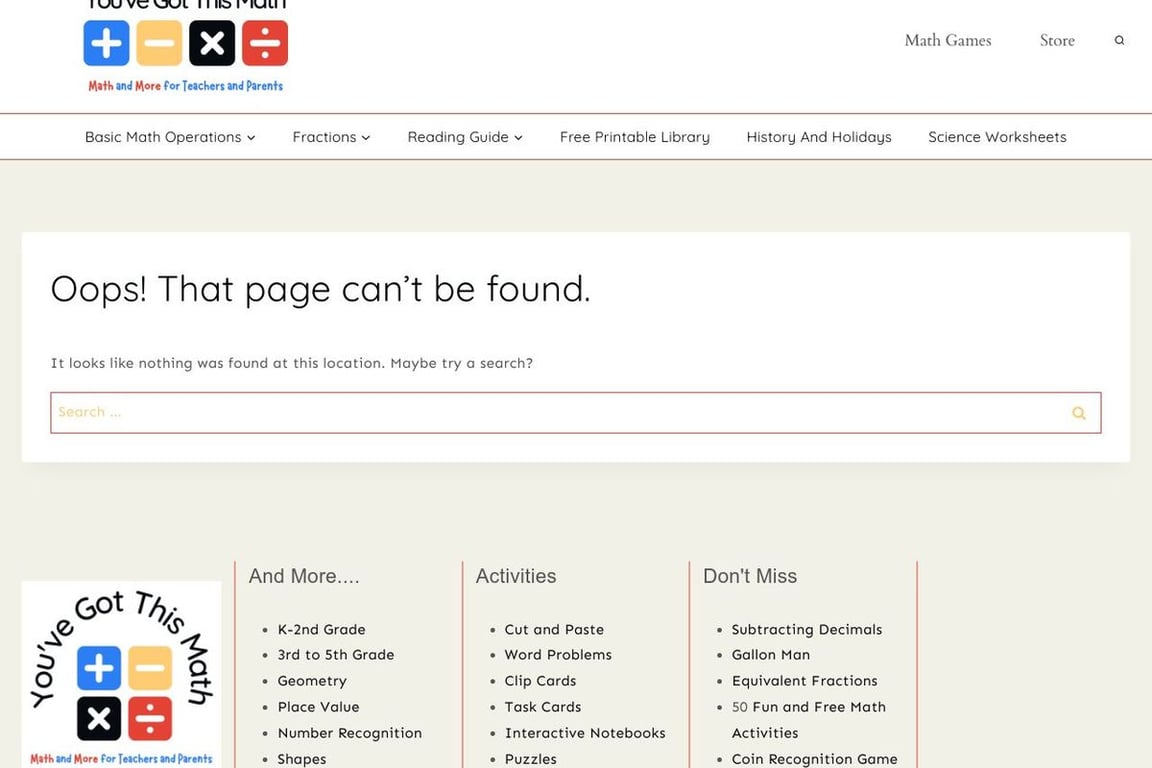Expand the Basic Math Operations dropdown

point(170,137)
